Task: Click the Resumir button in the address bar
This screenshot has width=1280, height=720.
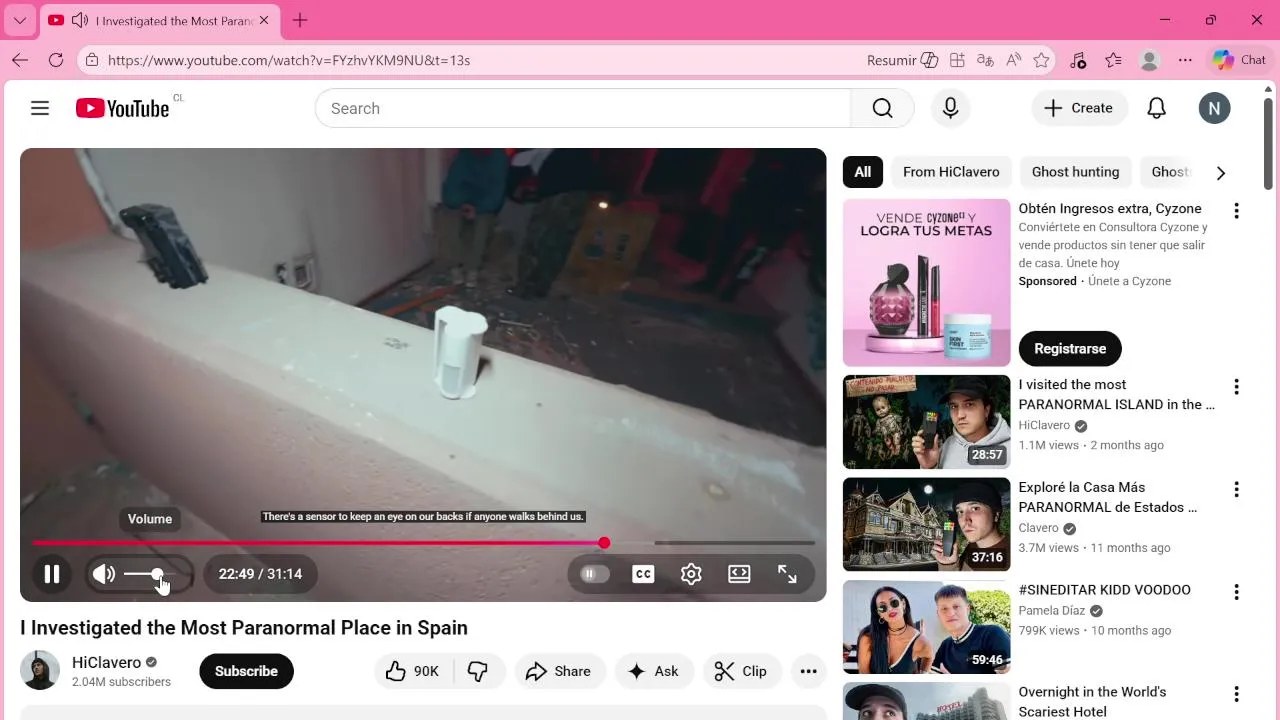Action: pos(902,60)
